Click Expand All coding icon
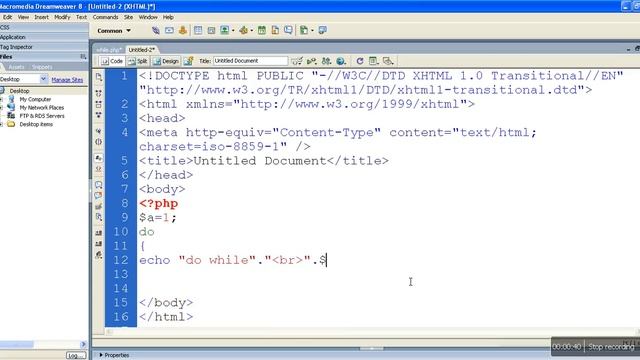 point(99,115)
